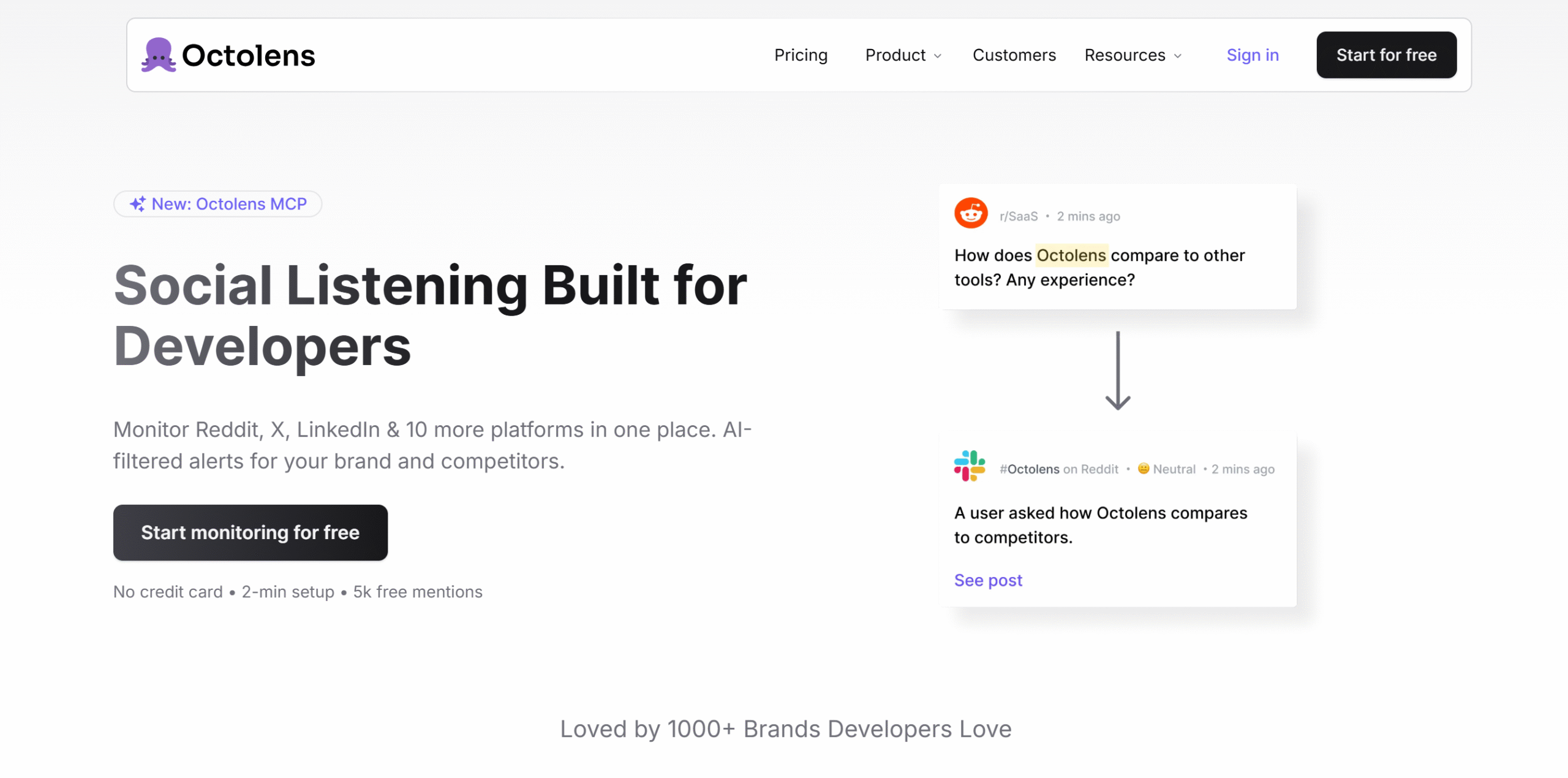Click the See post link
This screenshot has width=1568, height=778.
click(988, 580)
